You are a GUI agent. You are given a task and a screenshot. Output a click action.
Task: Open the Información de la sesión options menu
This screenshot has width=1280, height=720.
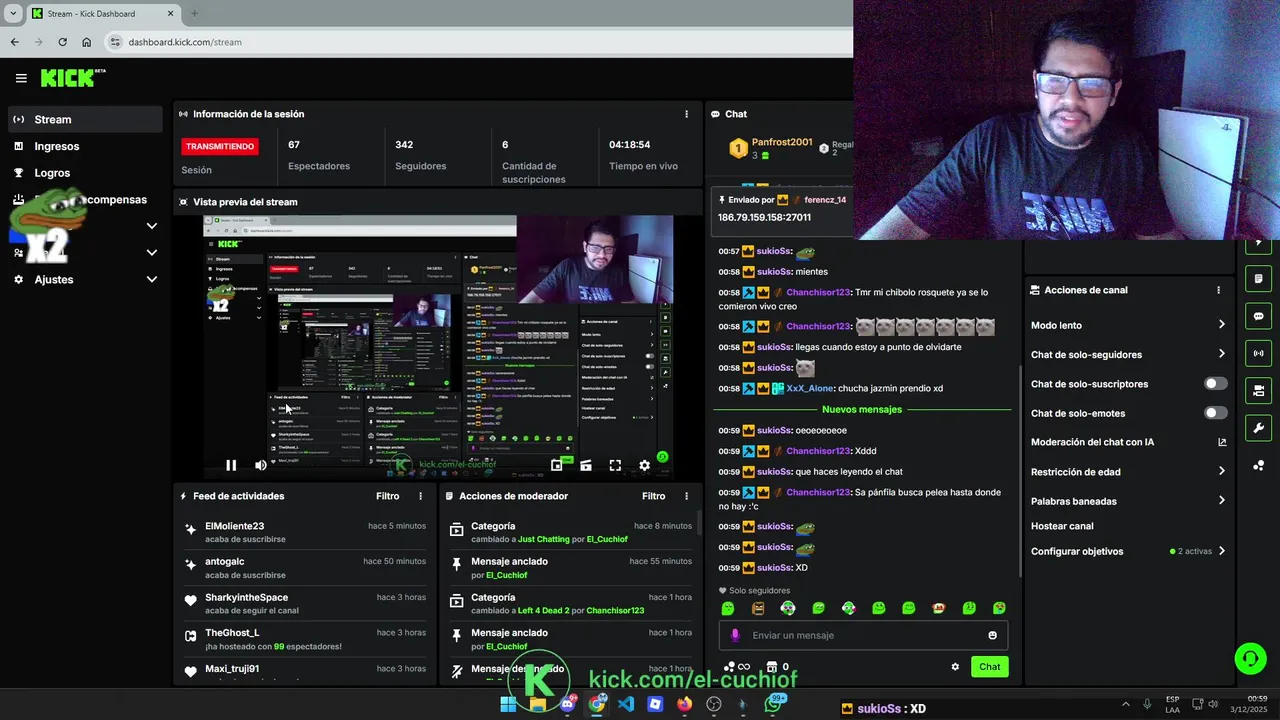coord(686,114)
